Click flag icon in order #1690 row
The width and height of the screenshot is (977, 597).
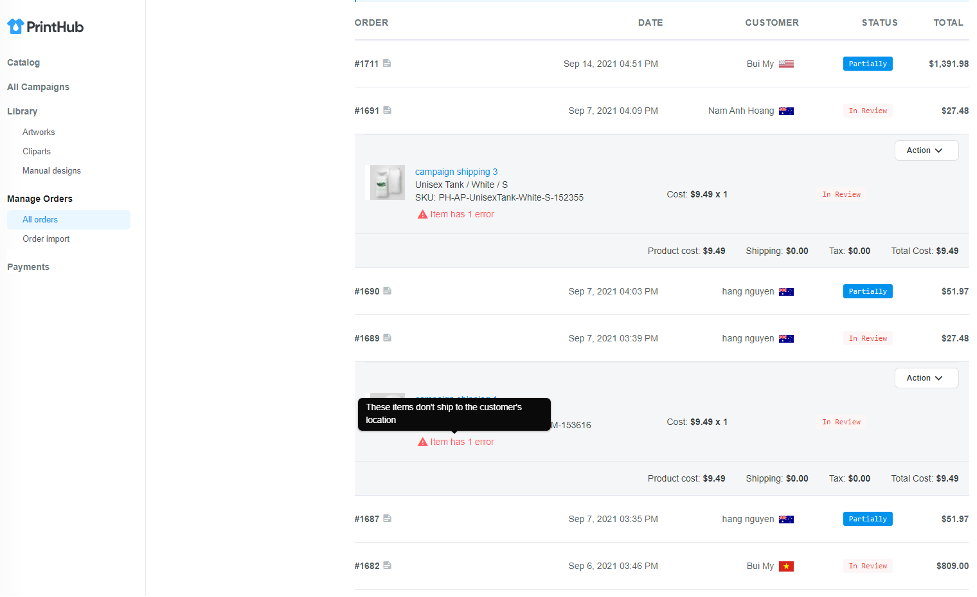[786, 292]
